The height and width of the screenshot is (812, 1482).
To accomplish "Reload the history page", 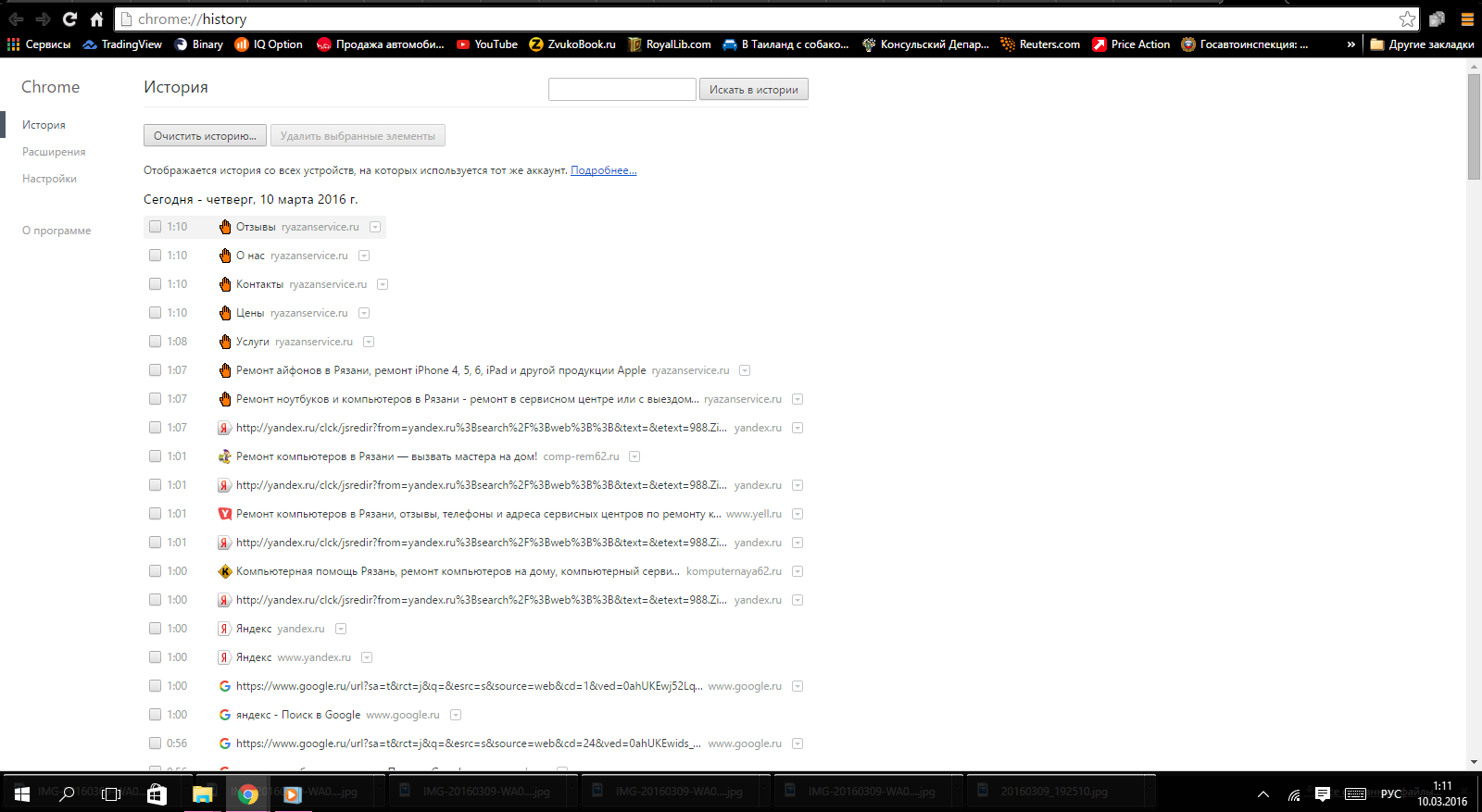I will [69, 19].
